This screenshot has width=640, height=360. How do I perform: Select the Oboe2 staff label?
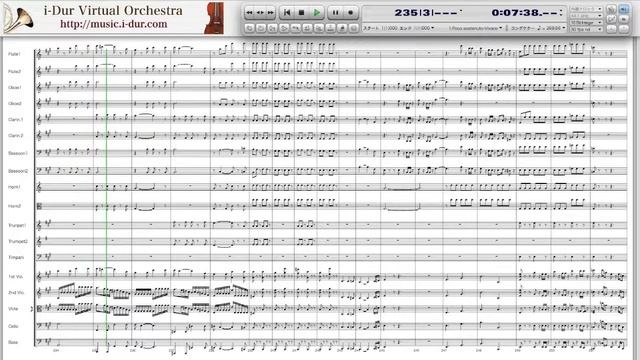pyautogui.click(x=15, y=104)
